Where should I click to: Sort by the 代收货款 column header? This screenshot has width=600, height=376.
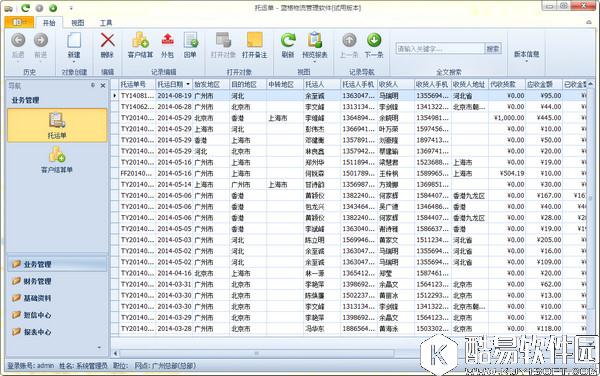click(x=507, y=84)
